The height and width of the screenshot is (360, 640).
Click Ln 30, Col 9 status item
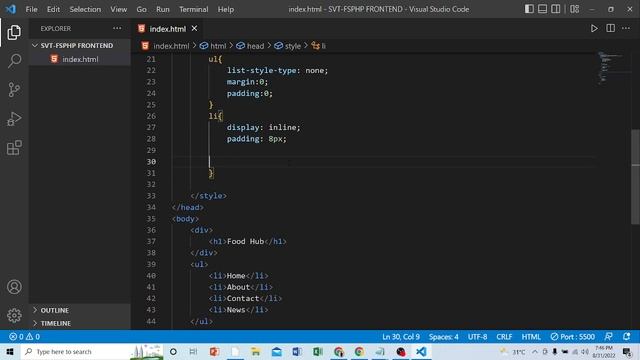tap(400, 337)
